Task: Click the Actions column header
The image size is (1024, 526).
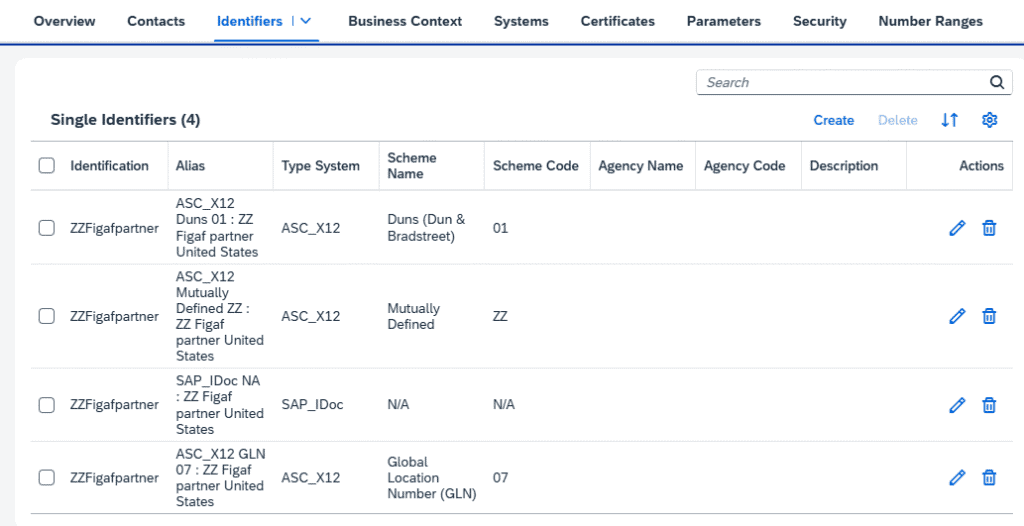Action: point(981,166)
